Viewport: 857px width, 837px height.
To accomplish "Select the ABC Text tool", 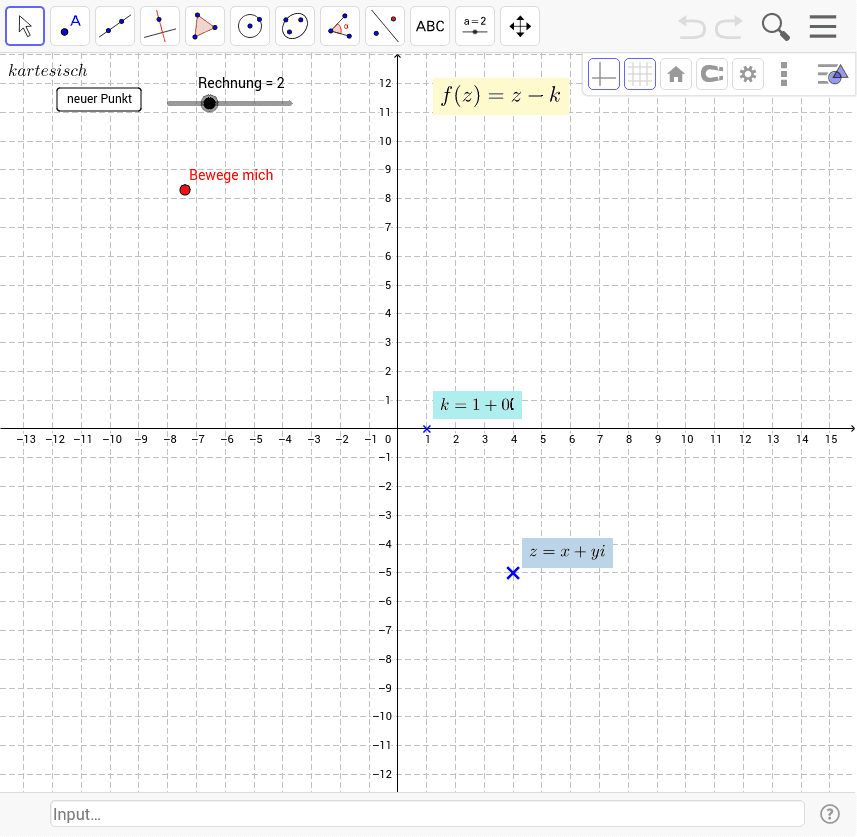I will pos(430,26).
